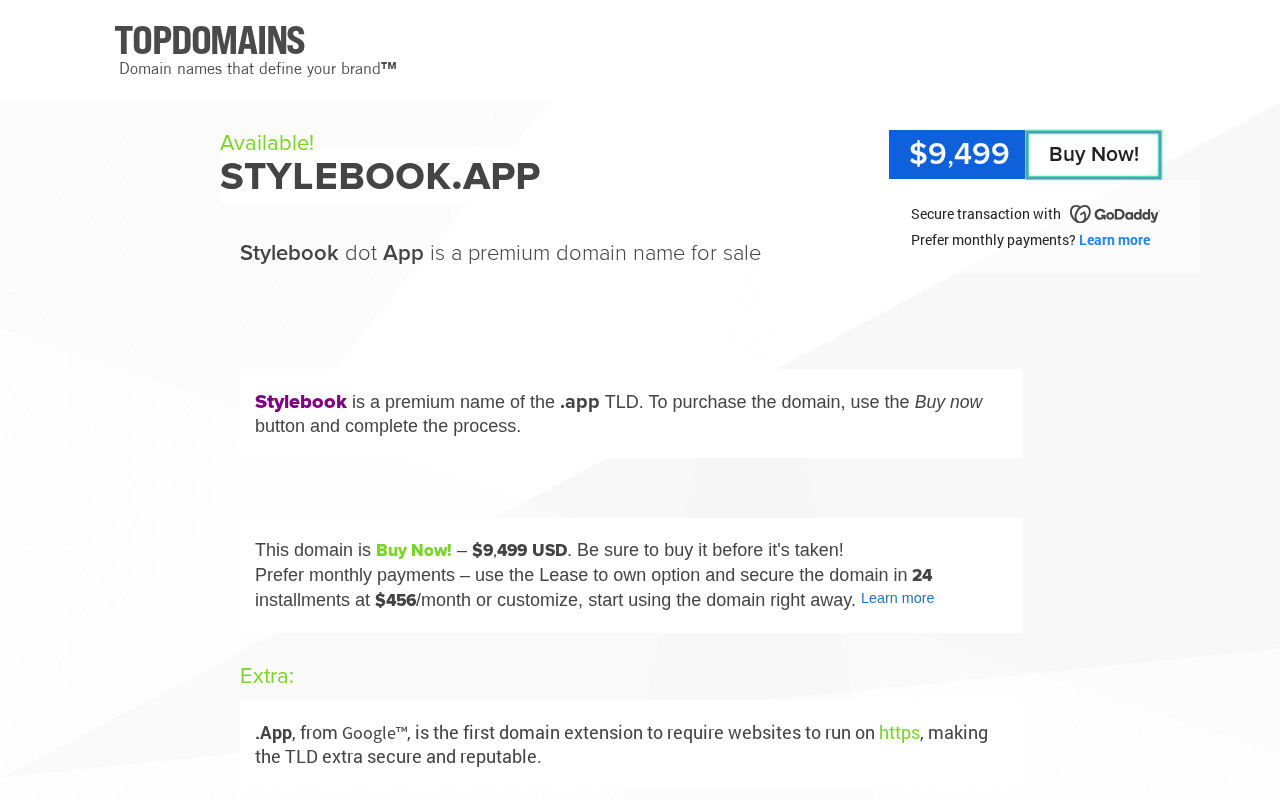Viewport: 1280px width, 800px height.
Task: Open the green https link
Action: pos(899,733)
